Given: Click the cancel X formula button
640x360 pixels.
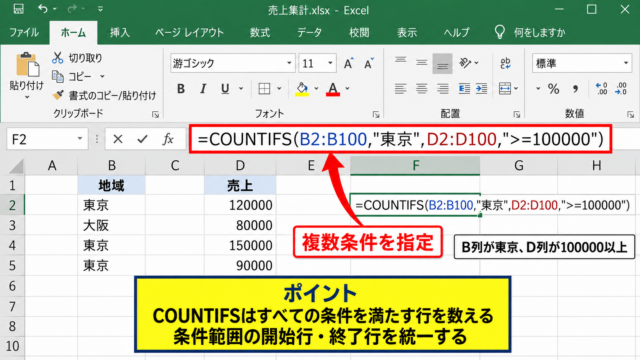Looking at the screenshot, I should tap(118, 140).
